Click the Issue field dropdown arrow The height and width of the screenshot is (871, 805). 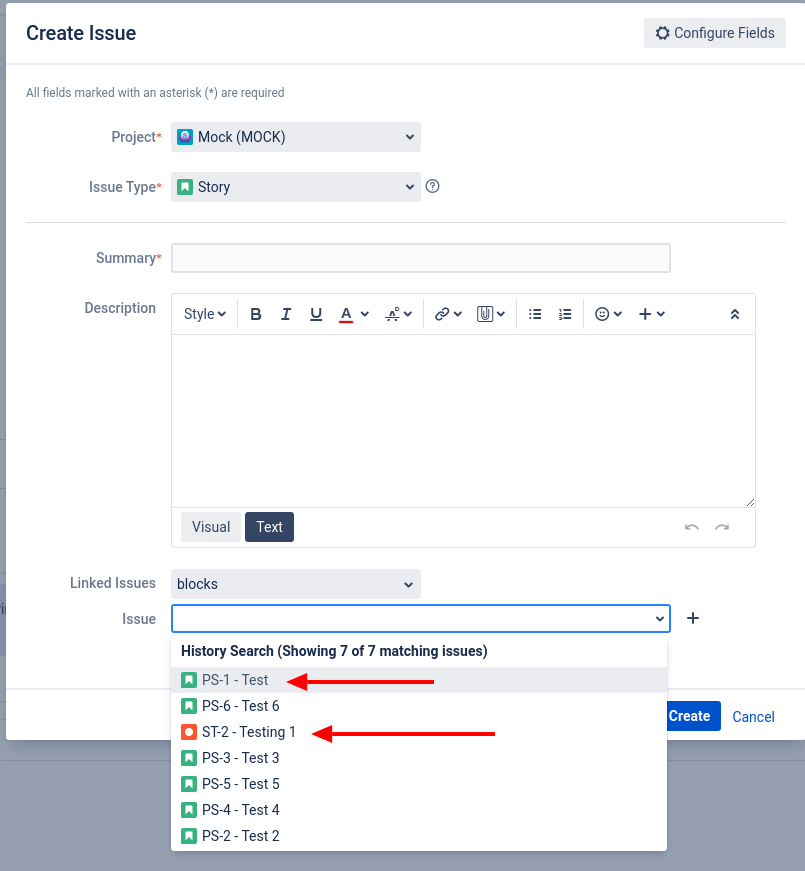point(659,618)
